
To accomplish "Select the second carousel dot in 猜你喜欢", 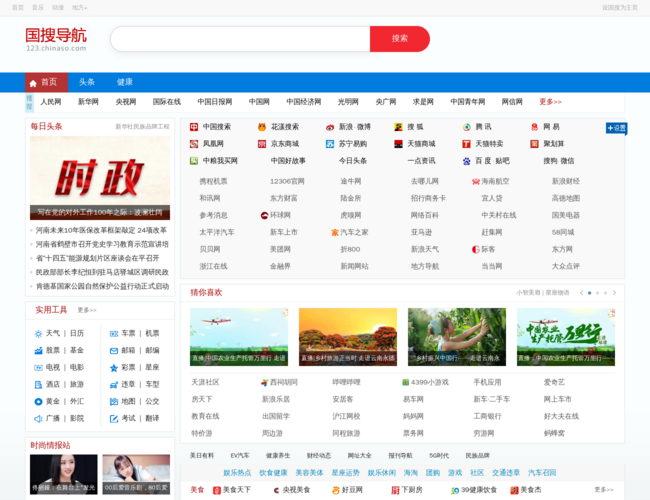I will click(597, 293).
